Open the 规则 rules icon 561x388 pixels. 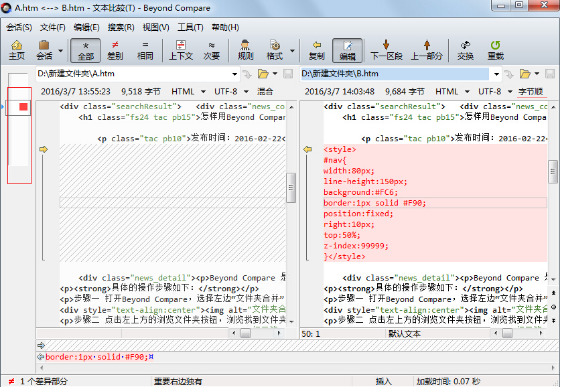[x=245, y=50]
